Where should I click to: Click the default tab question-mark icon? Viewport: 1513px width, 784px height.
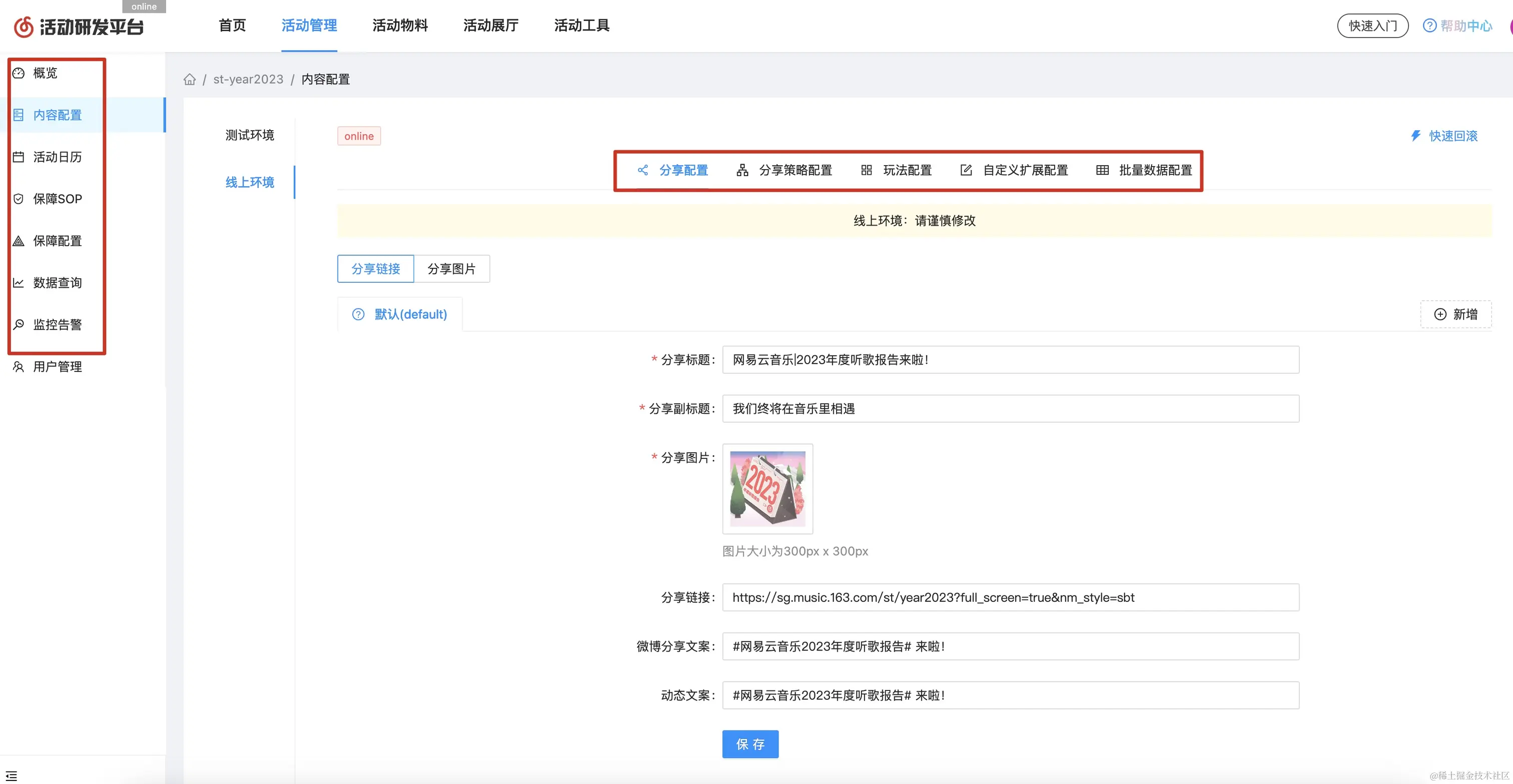tap(358, 314)
